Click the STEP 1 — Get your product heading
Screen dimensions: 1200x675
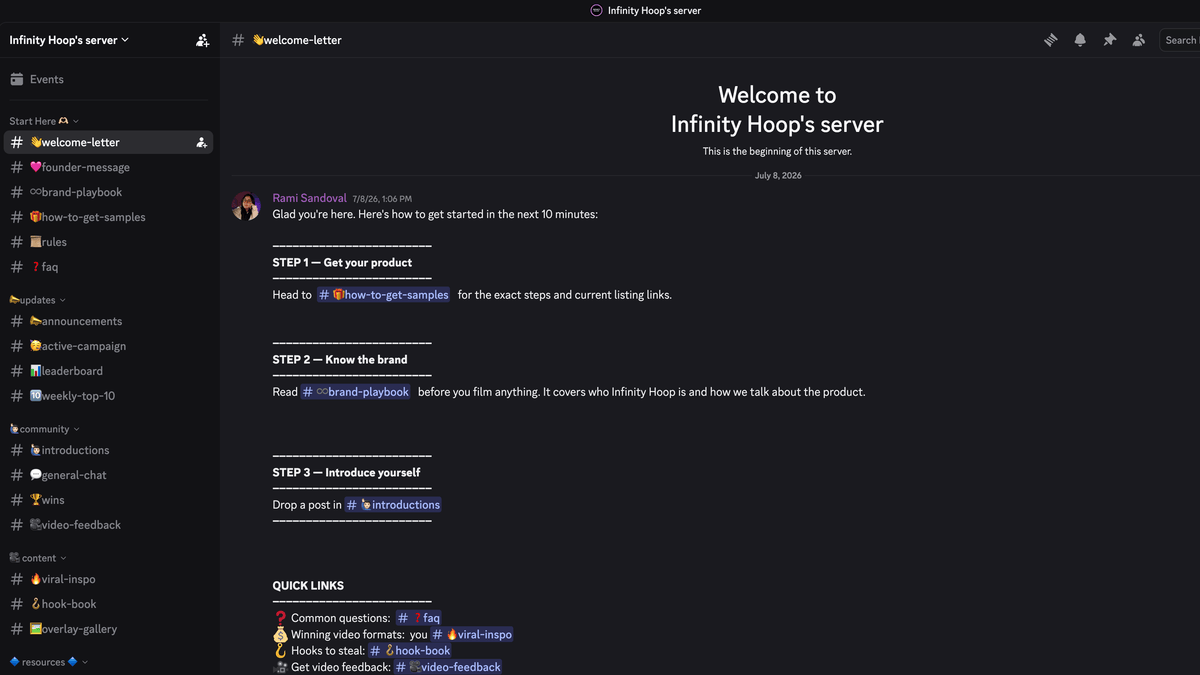342,263
